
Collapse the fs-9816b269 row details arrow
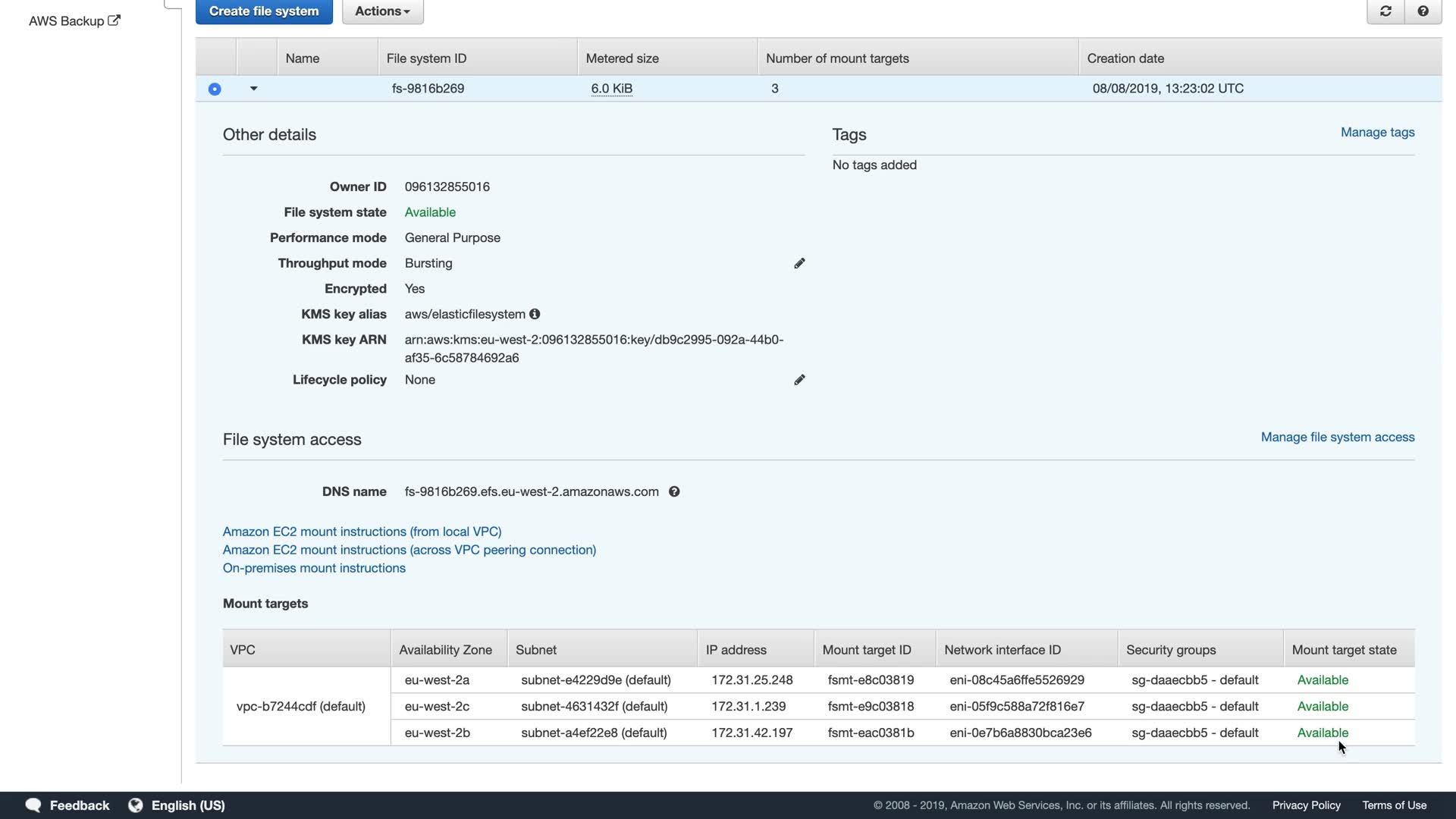pyautogui.click(x=254, y=89)
